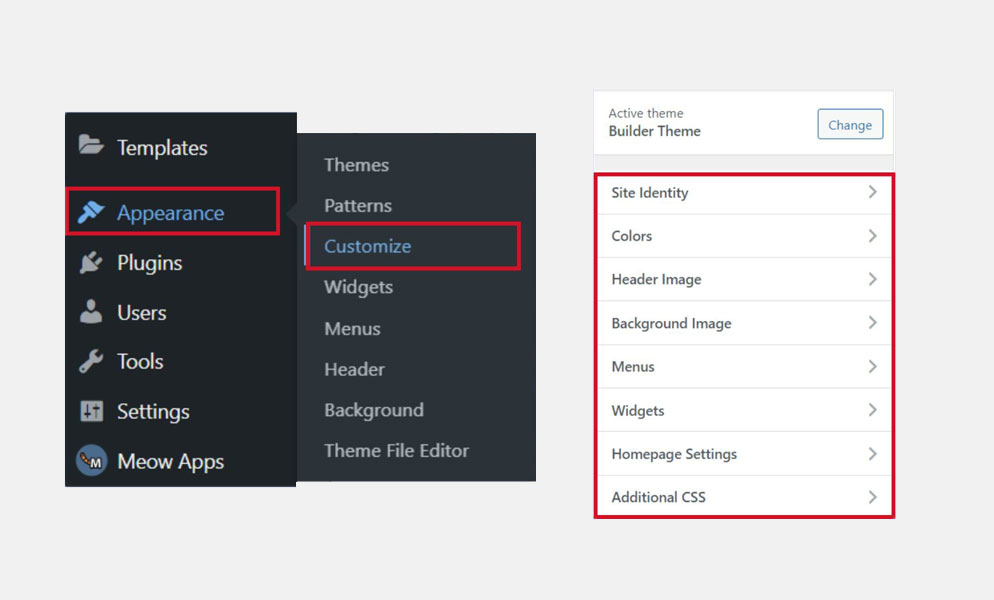Open Site Identity section label

650,193
